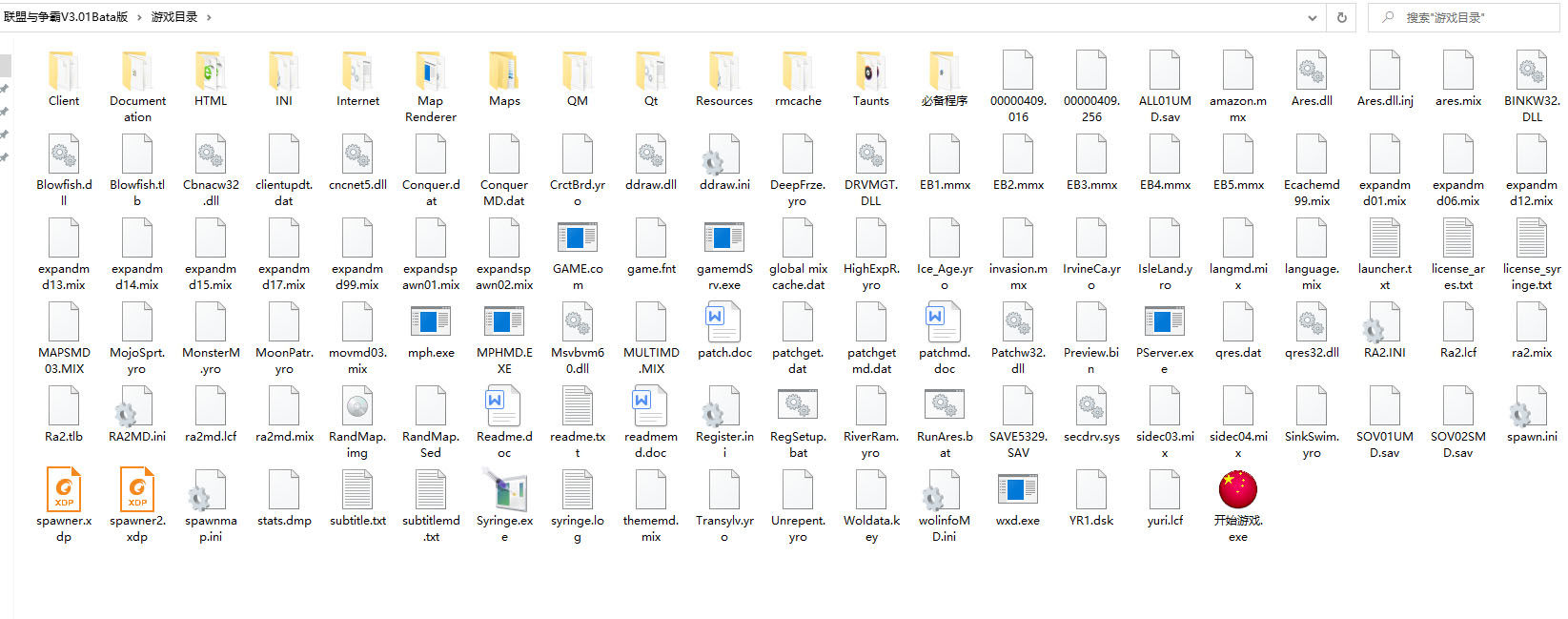Select the 开始游戏.exe red flag icon
The height and width of the screenshot is (619, 1568).
(1238, 489)
